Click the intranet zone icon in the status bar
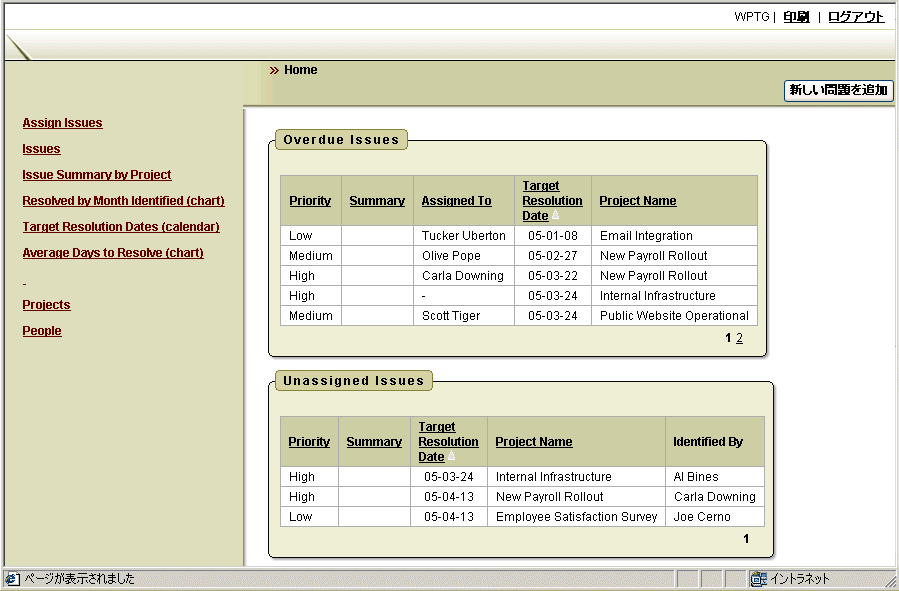This screenshot has width=899, height=591. pyautogui.click(x=759, y=579)
